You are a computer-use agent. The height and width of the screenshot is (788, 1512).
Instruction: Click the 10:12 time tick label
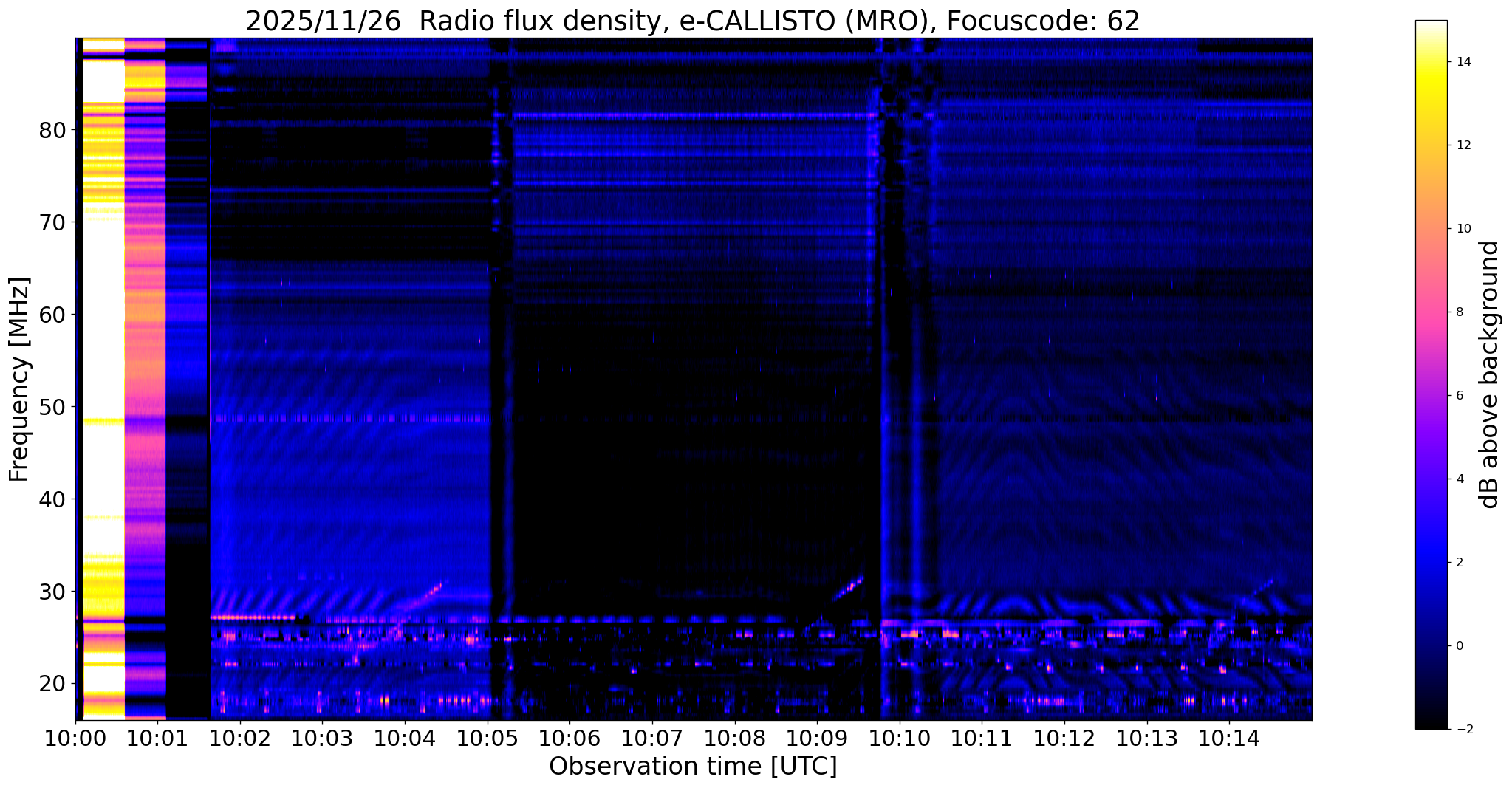(1064, 738)
